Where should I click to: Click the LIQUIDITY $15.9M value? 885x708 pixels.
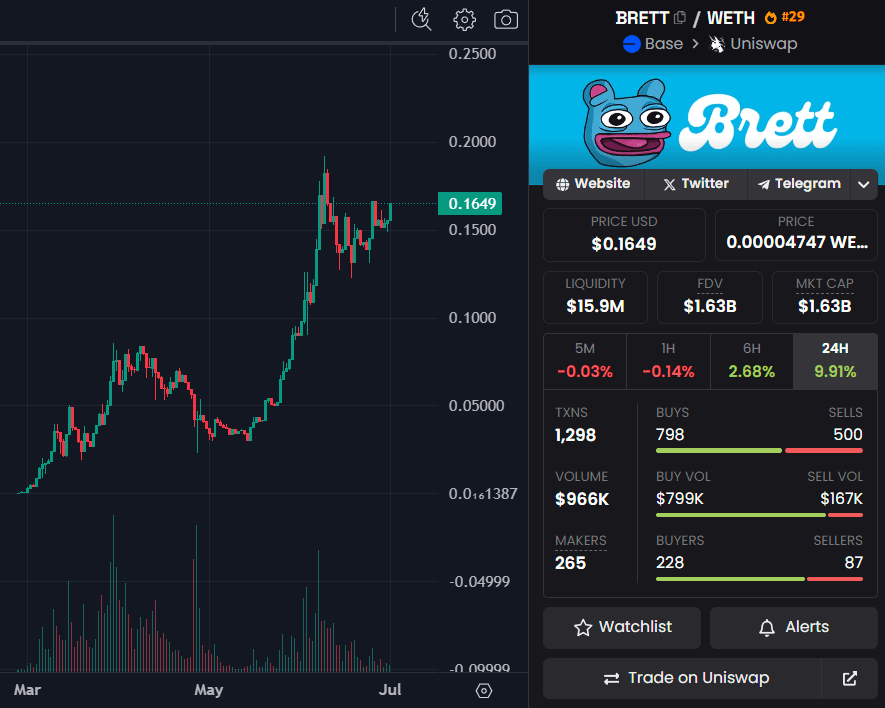pyautogui.click(x=595, y=307)
